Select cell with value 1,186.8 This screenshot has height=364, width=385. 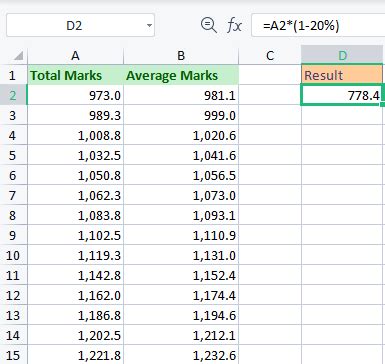point(75,315)
